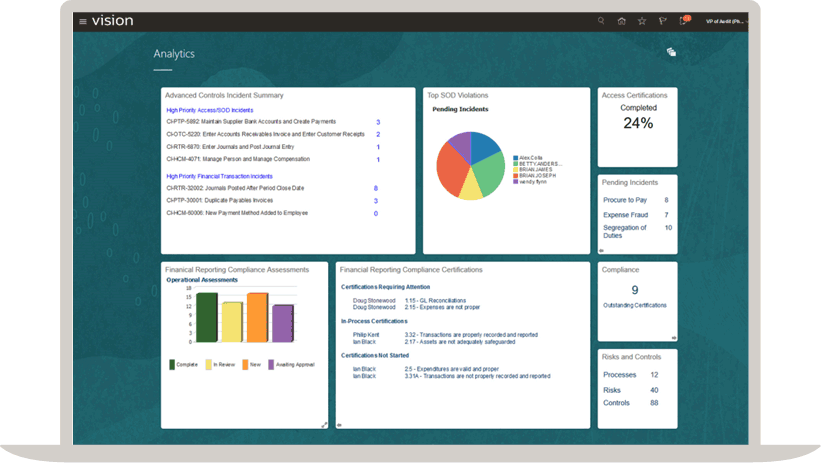Click the green Complete bar in chart
Screen dimensions: 821x463
[207, 317]
